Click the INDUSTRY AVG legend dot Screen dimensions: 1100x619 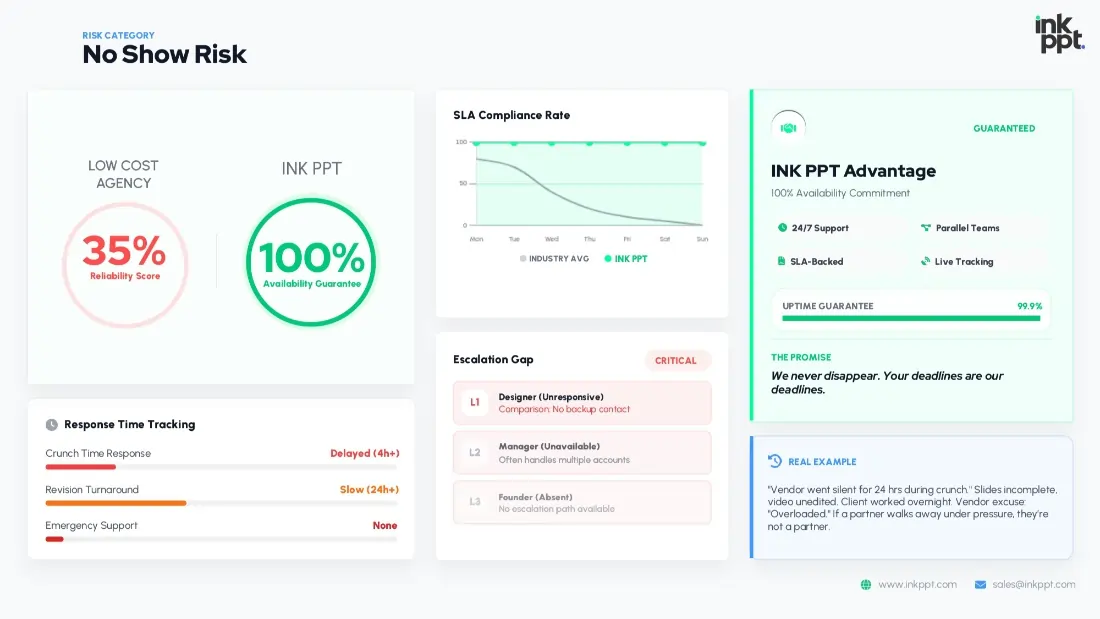[523, 258]
